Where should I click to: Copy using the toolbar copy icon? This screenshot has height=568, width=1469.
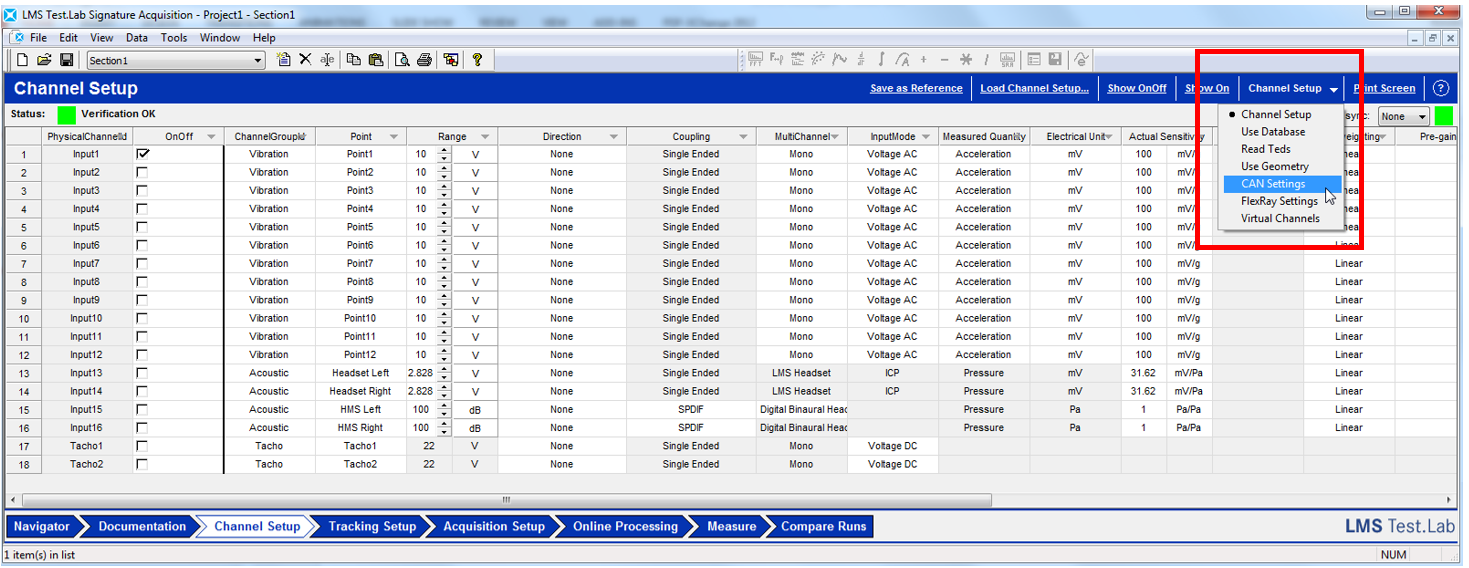click(354, 60)
